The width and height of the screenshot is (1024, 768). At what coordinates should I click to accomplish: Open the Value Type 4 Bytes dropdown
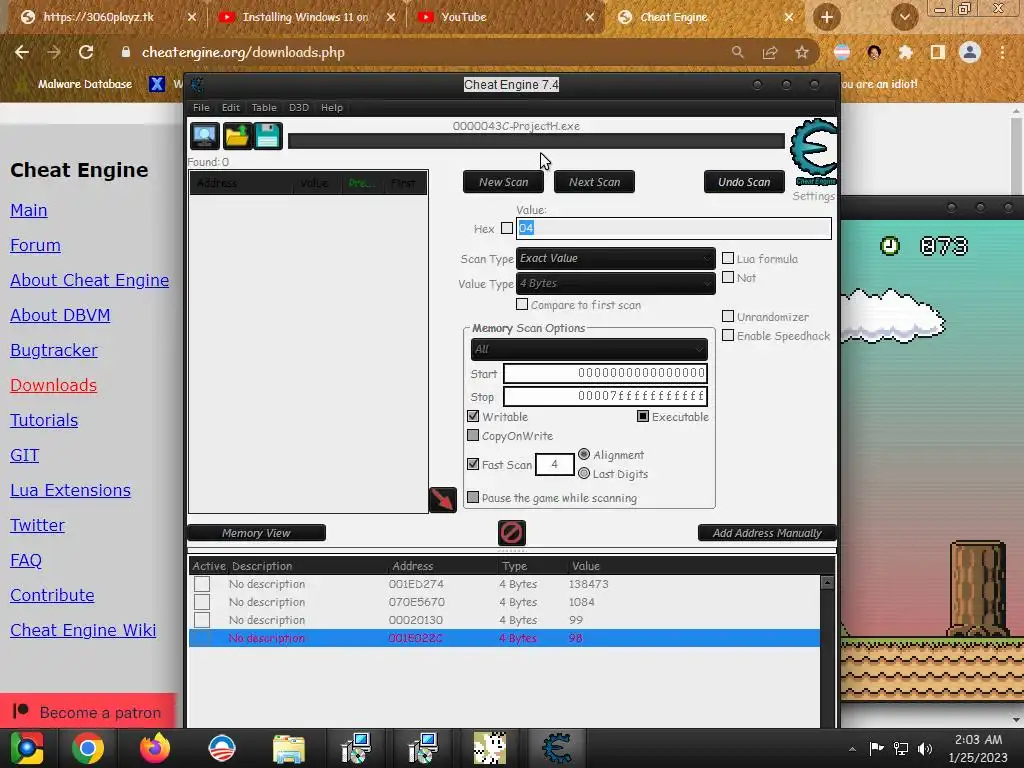pyautogui.click(x=615, y=283)
